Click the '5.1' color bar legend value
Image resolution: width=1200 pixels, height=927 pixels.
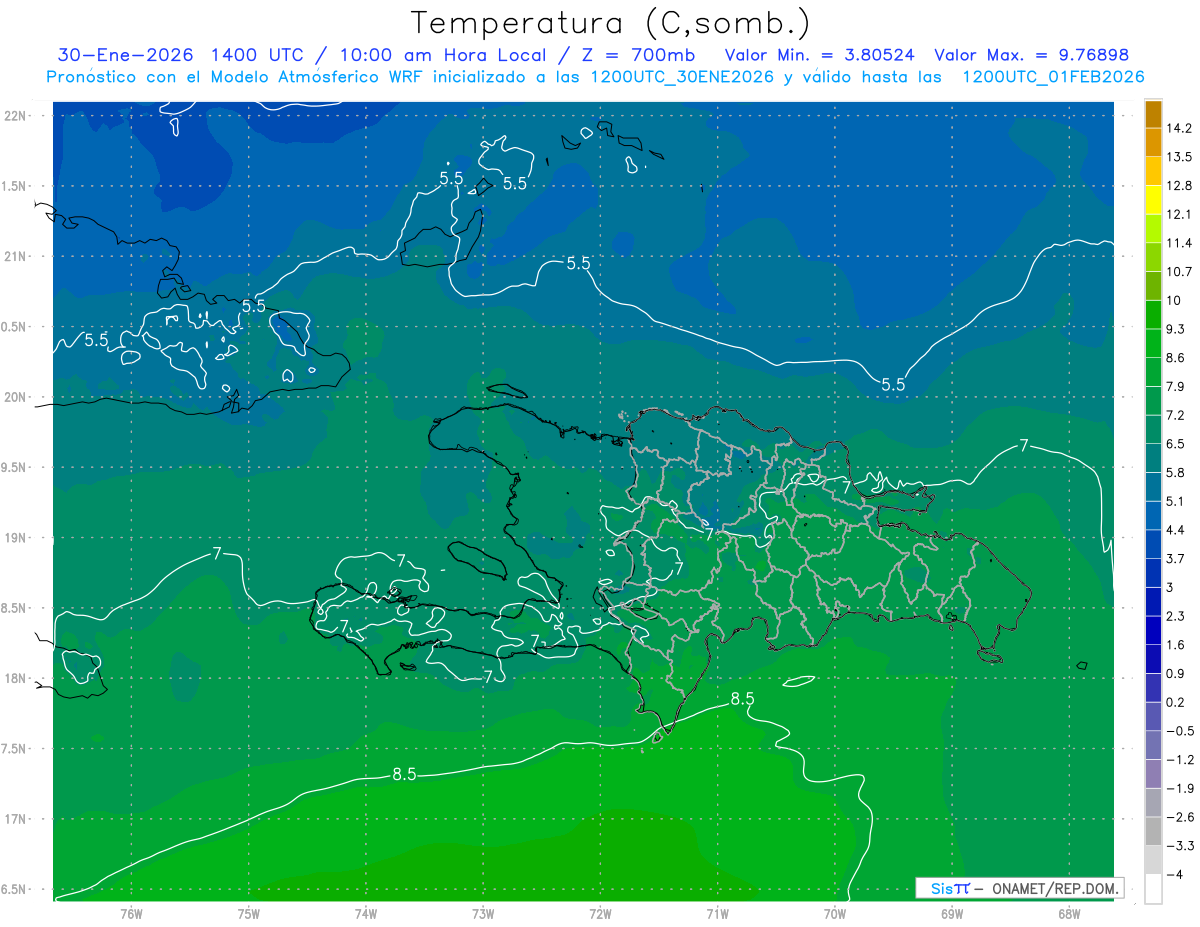click(x=1176, y=501)
